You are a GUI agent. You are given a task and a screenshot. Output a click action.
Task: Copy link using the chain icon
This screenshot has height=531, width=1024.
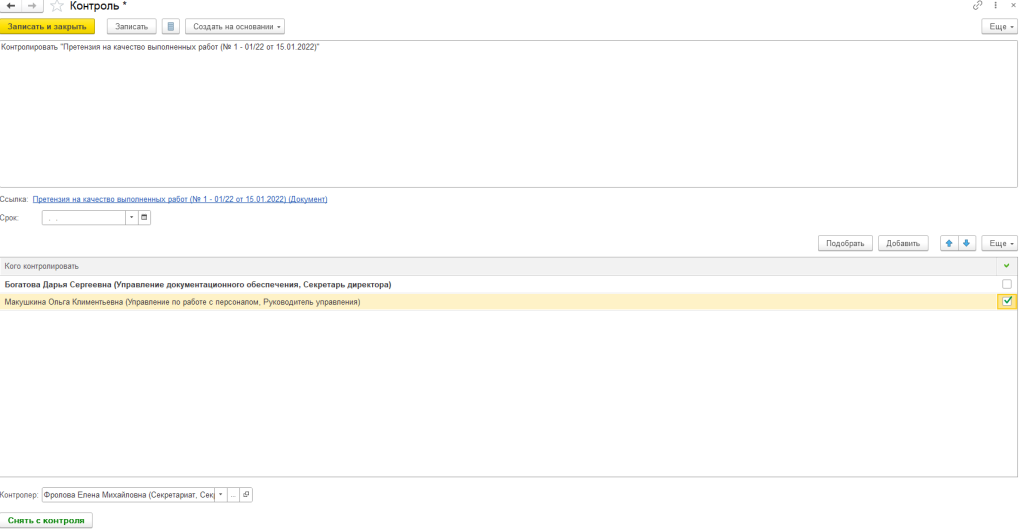(x=977, y=6)
